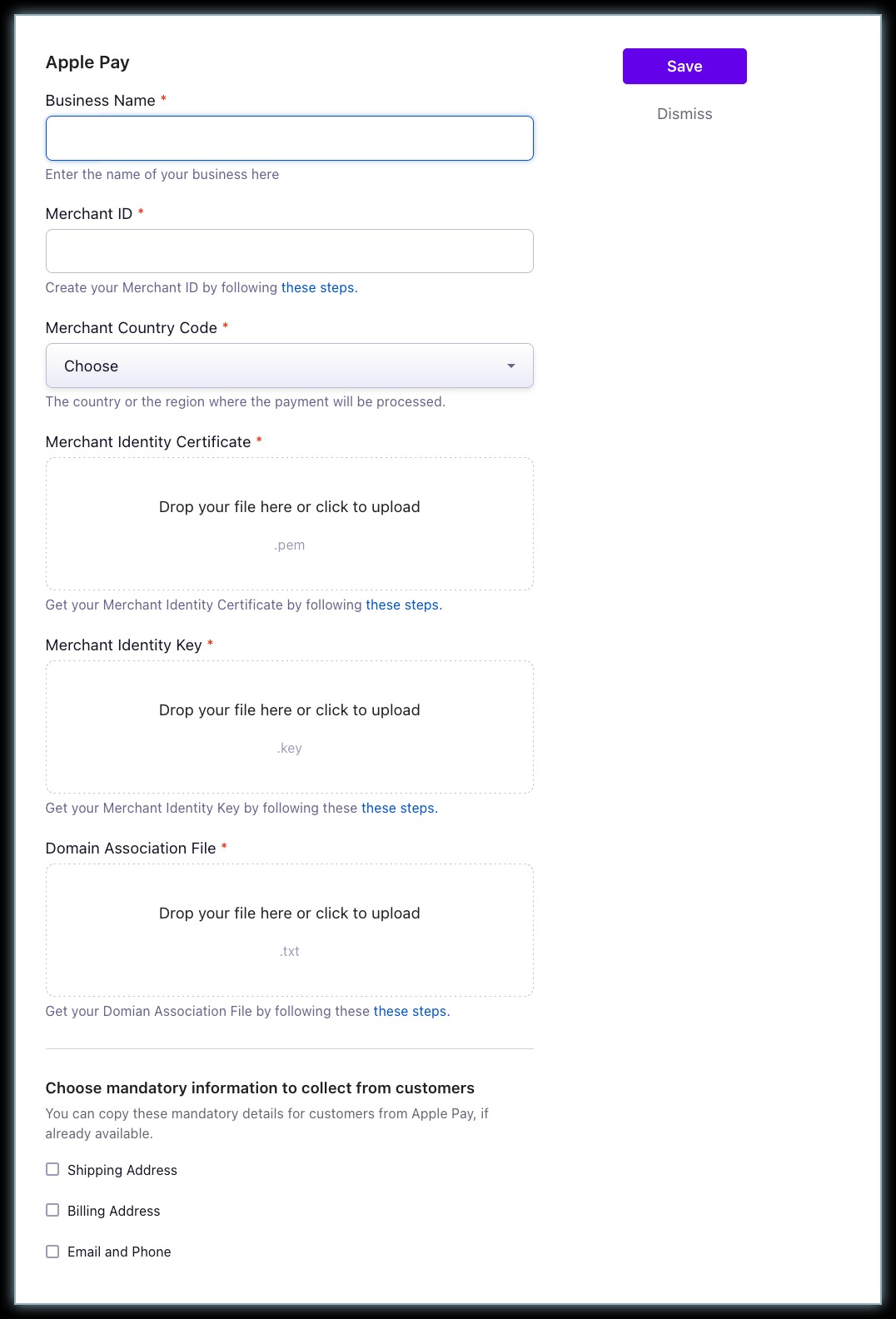Upload the Merchant Identity Certificate .pem file

coord(289,524)
